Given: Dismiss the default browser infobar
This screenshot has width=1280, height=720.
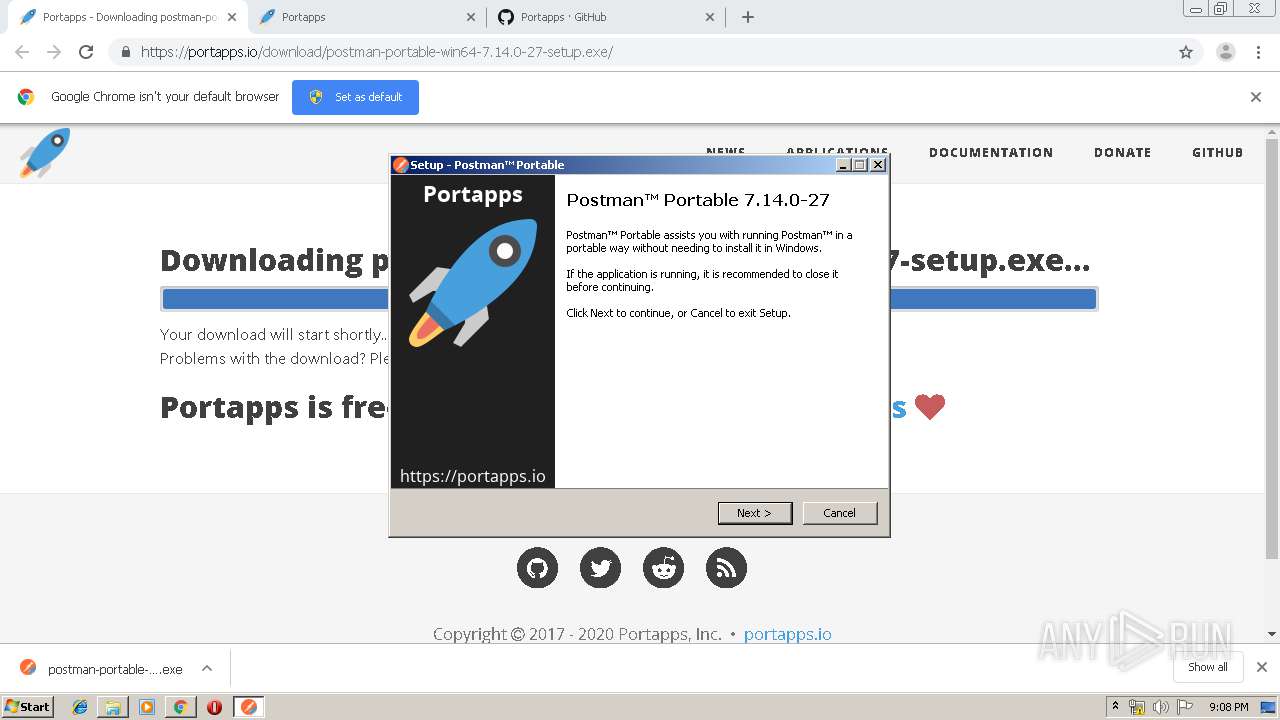Looking at the screenshot, I should pyautogui.click(x=1256, y=97).
